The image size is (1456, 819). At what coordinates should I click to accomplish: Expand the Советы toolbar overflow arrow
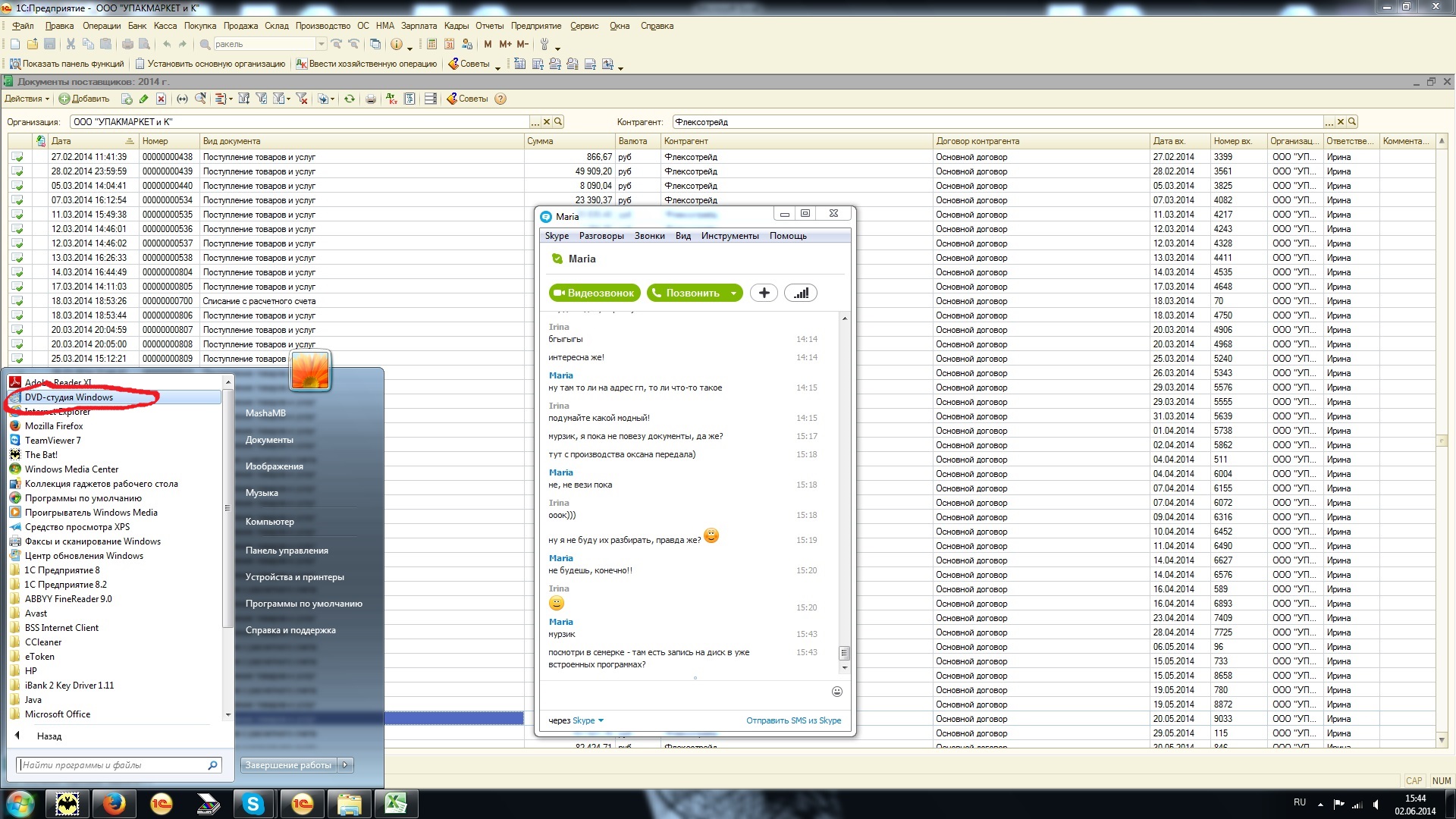click(x=497, y=67)
